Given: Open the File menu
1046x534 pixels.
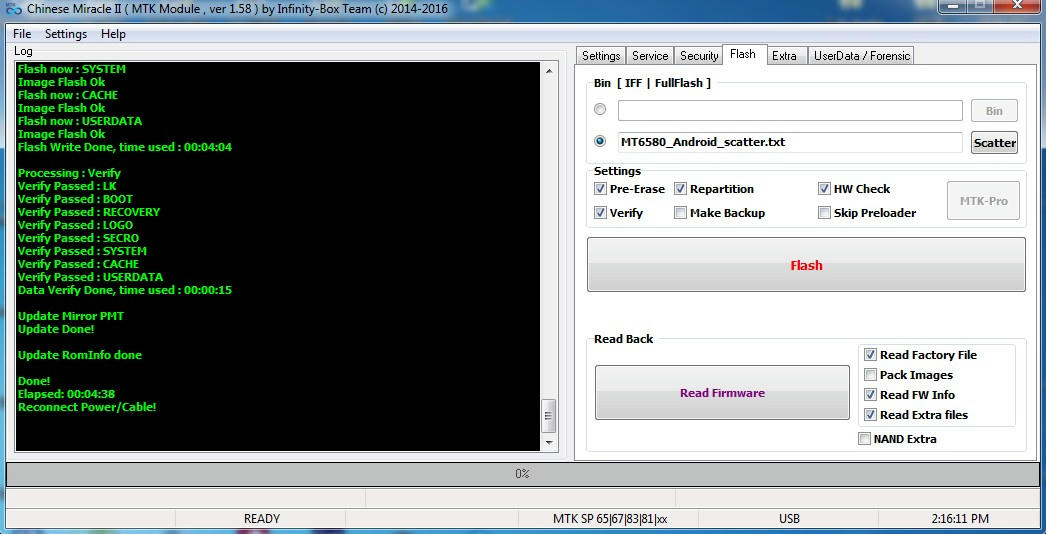Looking at the screenshot, I should click(22, 34).
